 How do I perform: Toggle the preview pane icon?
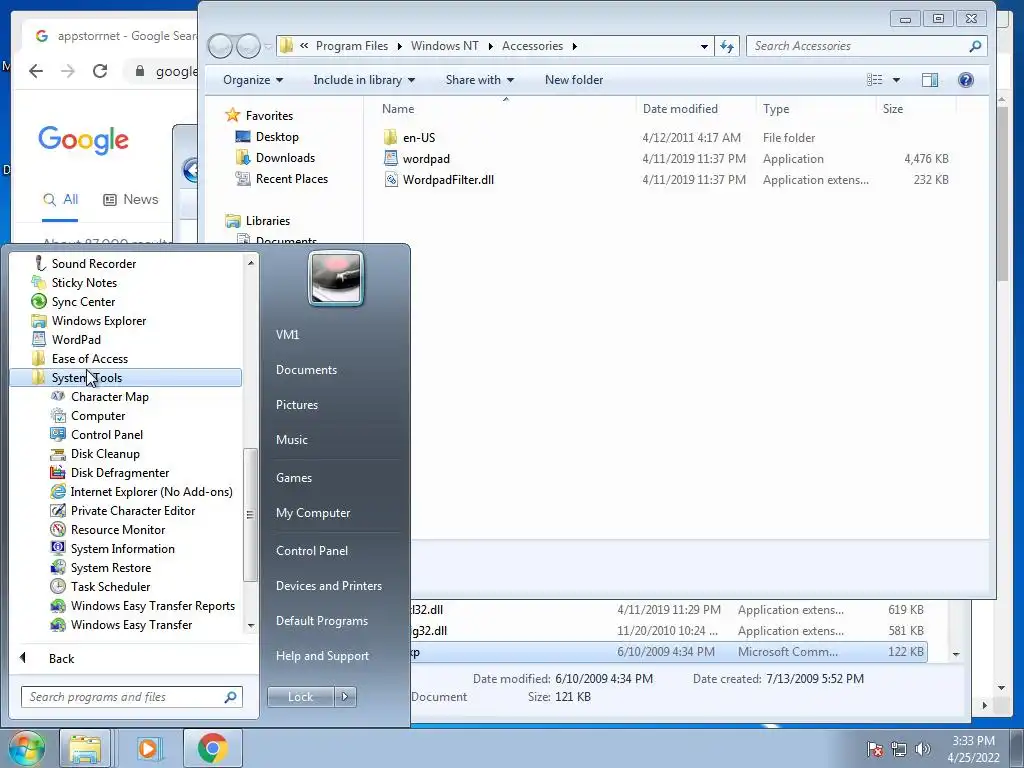[930, 80]
